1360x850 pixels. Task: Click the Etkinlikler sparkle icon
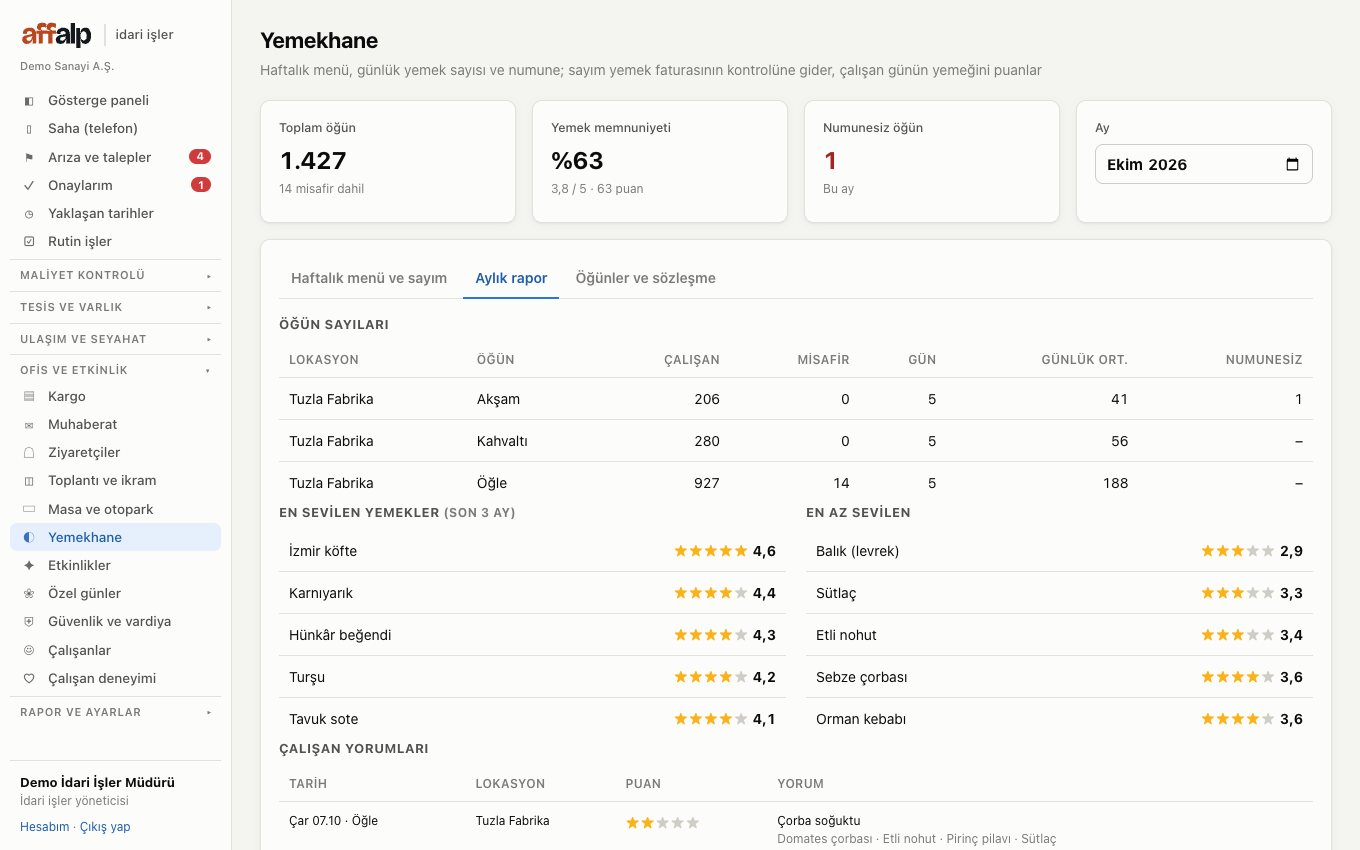tap(29, 565)
